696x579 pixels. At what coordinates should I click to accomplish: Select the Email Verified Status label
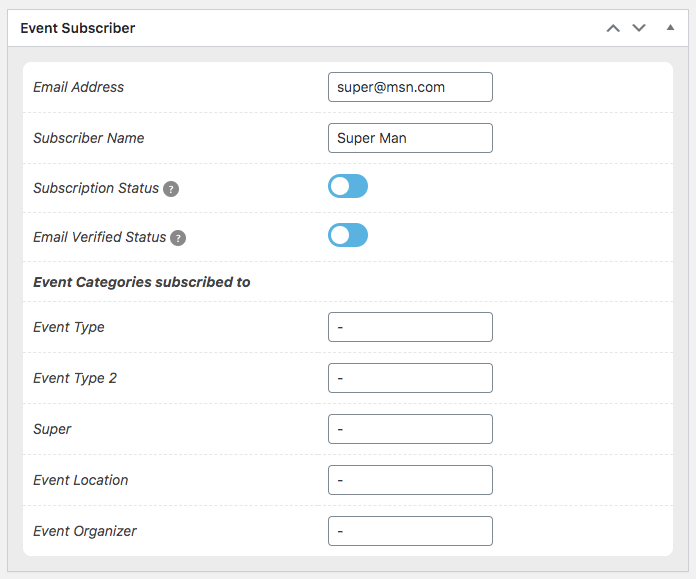point(99,237)
